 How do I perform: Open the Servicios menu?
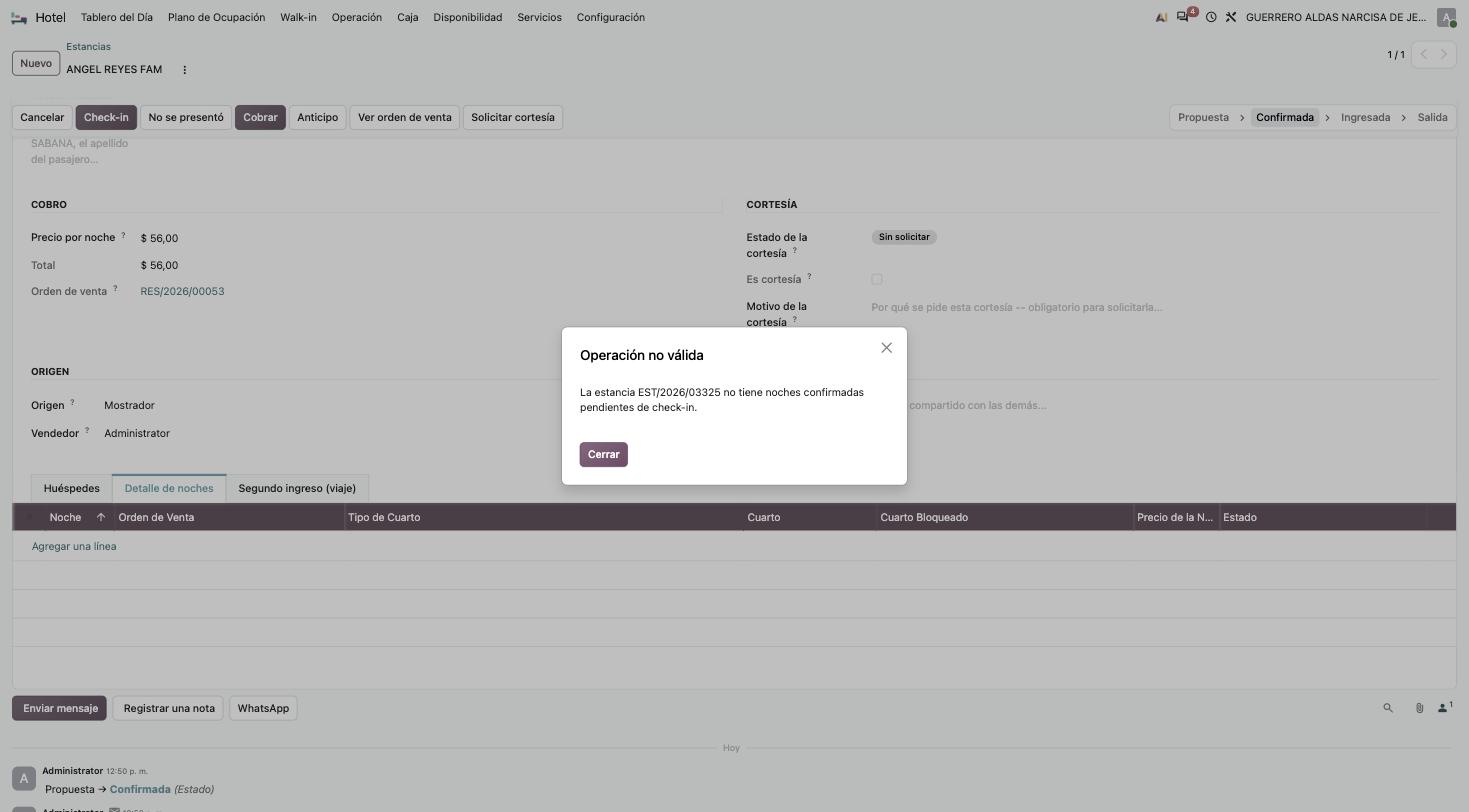pos(539,17)
